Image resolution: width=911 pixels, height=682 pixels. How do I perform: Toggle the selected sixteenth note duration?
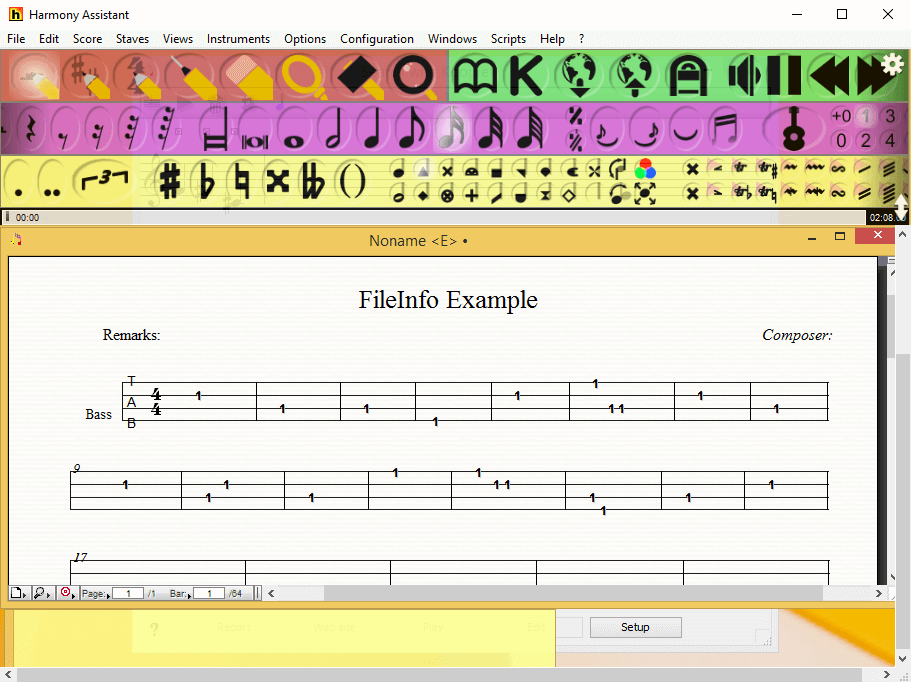coord(451,129)
